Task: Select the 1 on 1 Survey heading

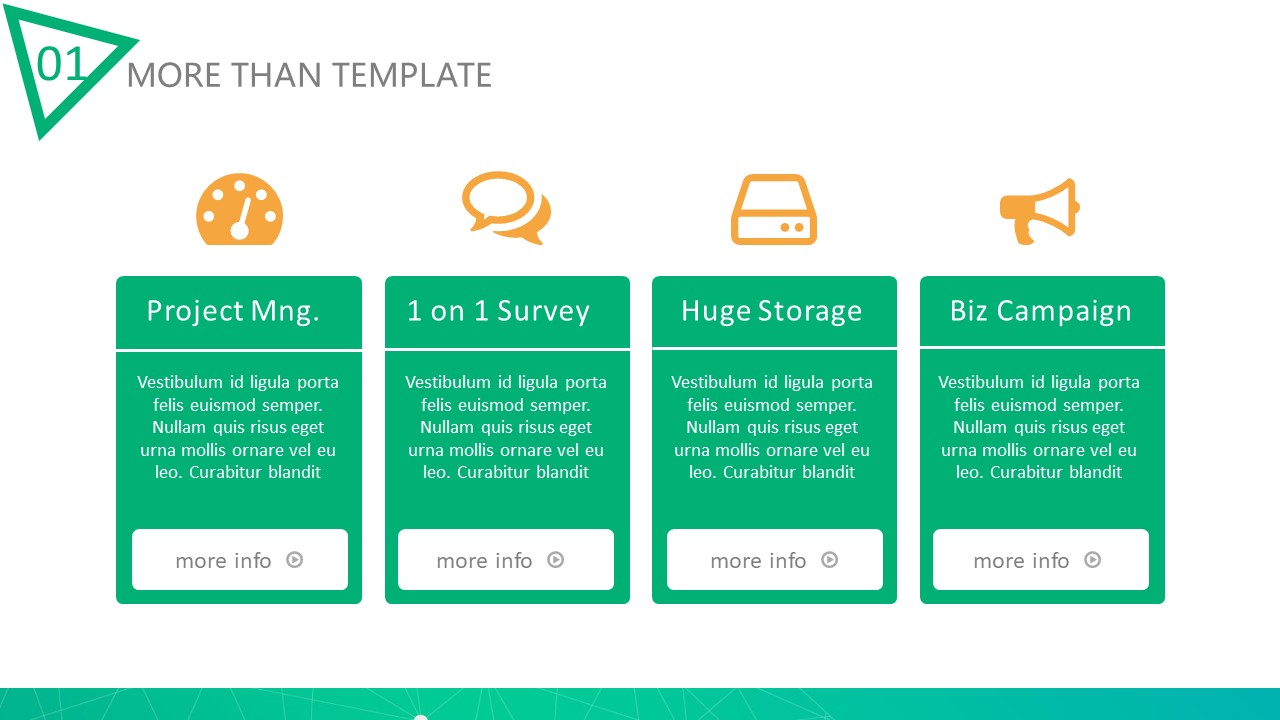Action: [498, 311]
